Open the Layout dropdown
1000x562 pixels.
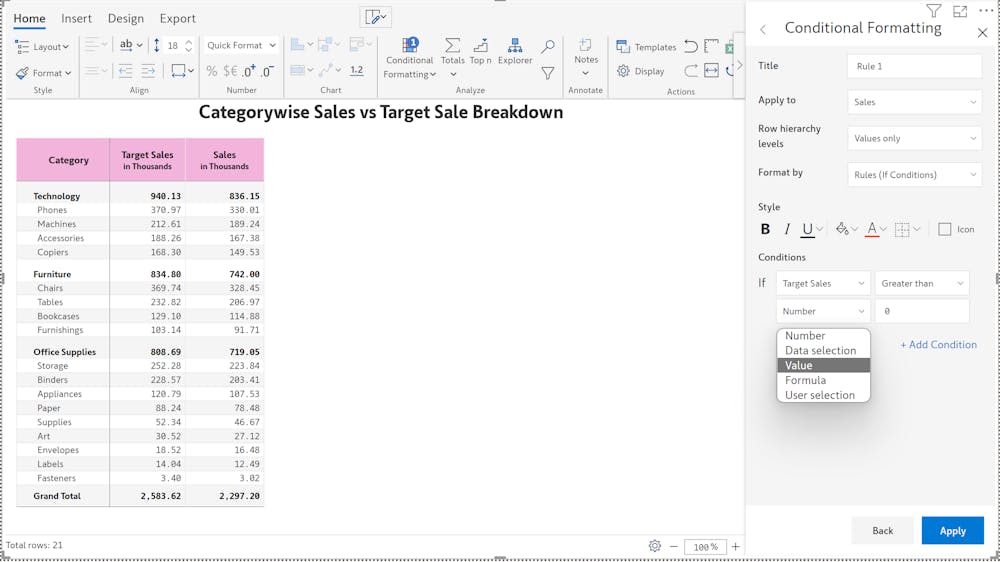click(42, 47)
